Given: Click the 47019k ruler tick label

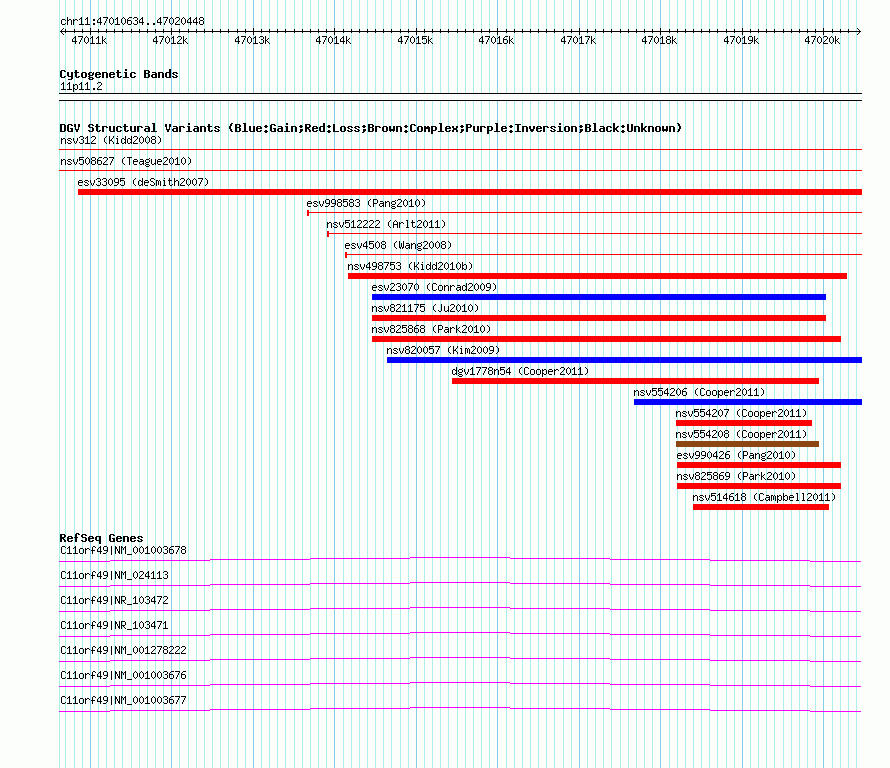Looking at the screenshot, I should click(741, 40).
